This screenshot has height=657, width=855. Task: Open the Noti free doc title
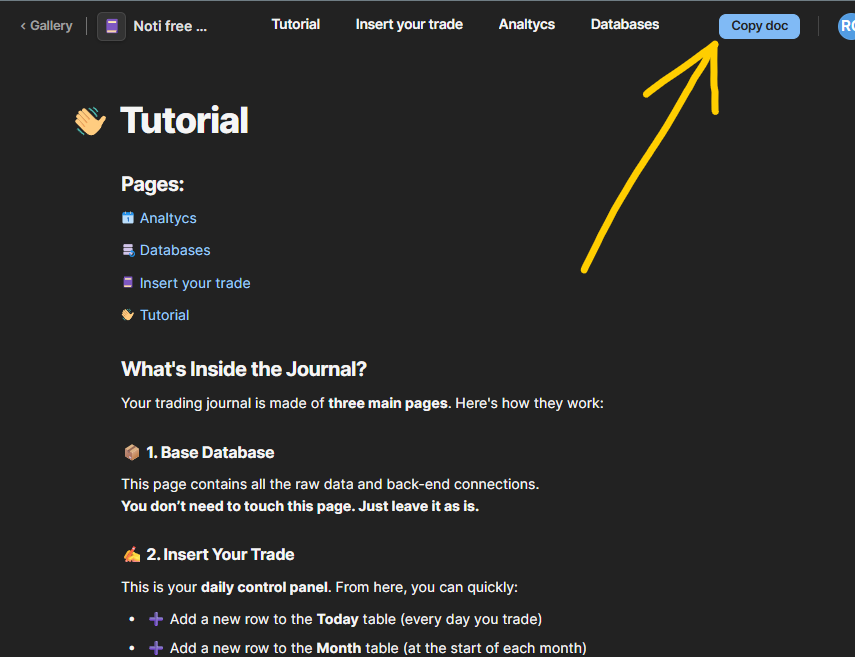pos(170,26)
